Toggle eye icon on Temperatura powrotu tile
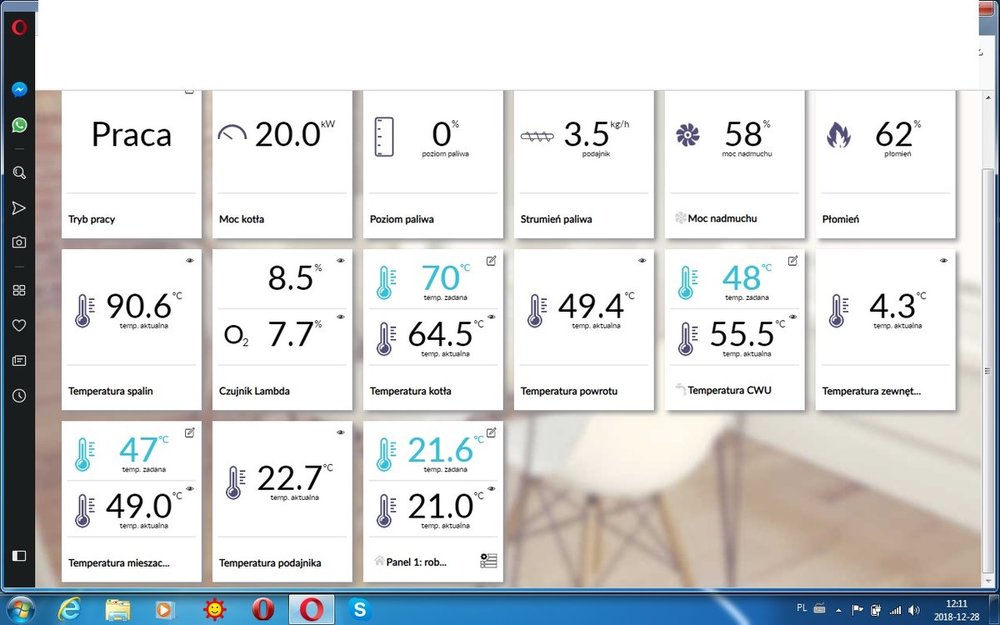This screenshot has height=625, width=1000. [x=641, y=260]
